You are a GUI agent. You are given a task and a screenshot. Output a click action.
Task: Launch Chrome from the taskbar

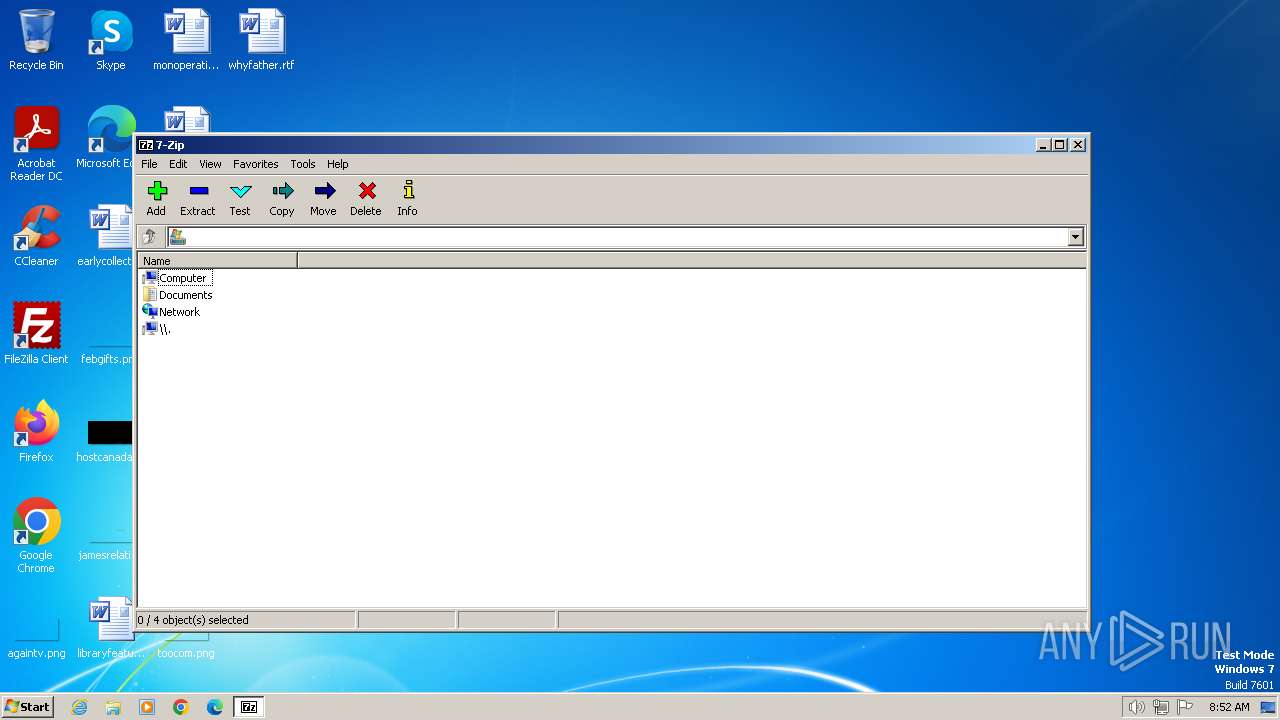coord(181,707)
